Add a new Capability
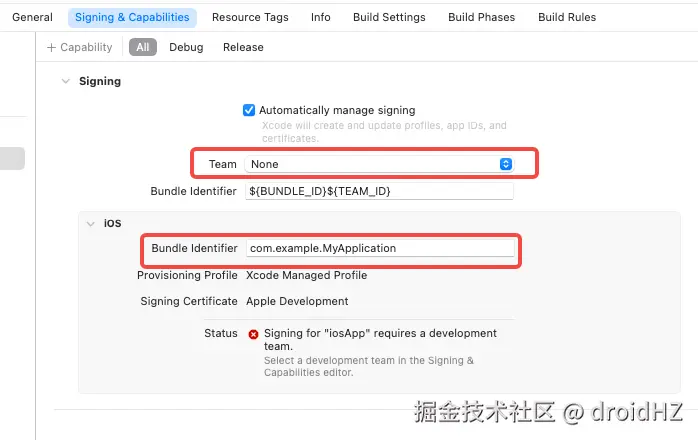The height and width of the screenshot is (440, 698). coord(79,47)
